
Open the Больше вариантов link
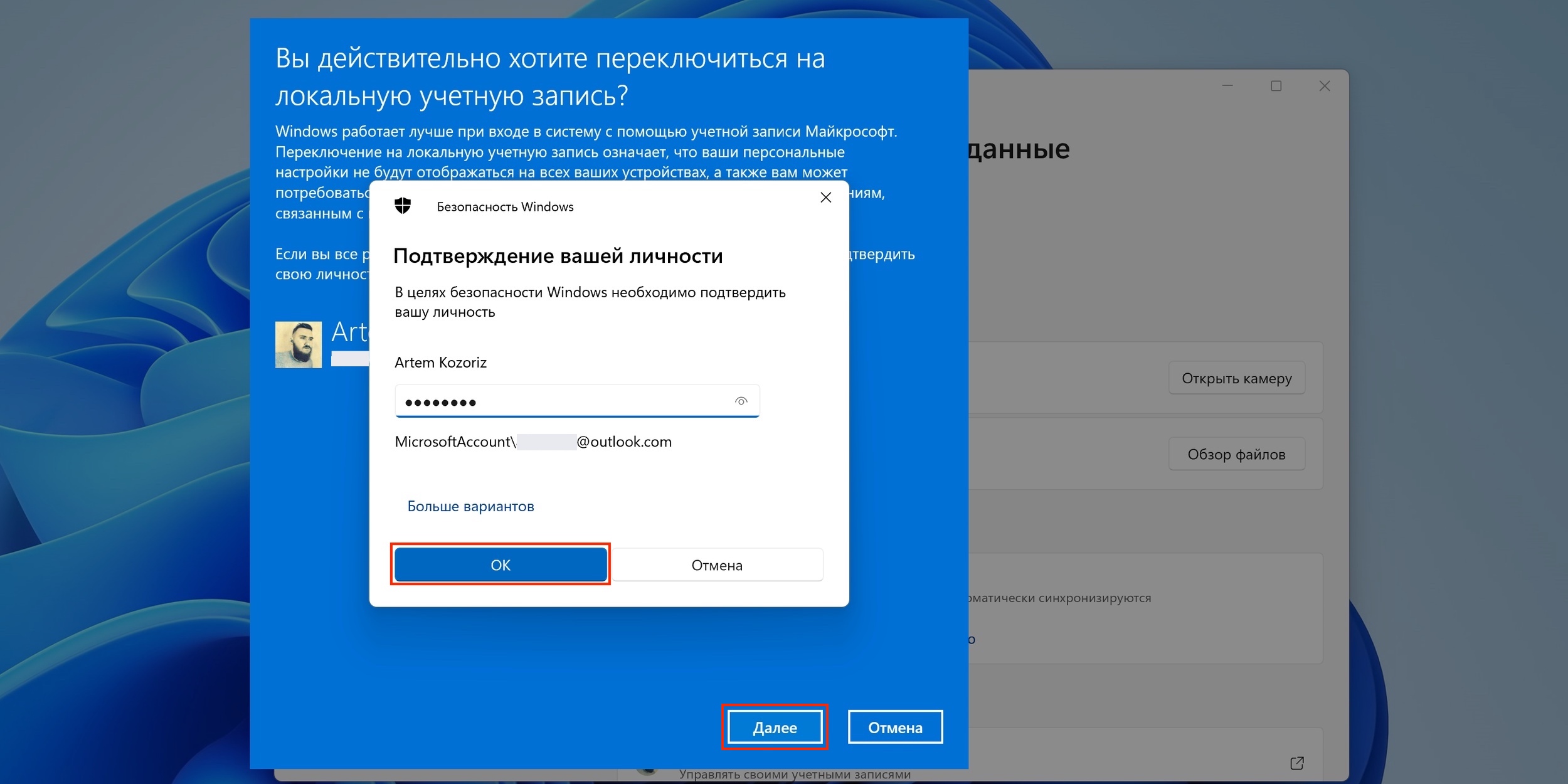tap(471, 506)
